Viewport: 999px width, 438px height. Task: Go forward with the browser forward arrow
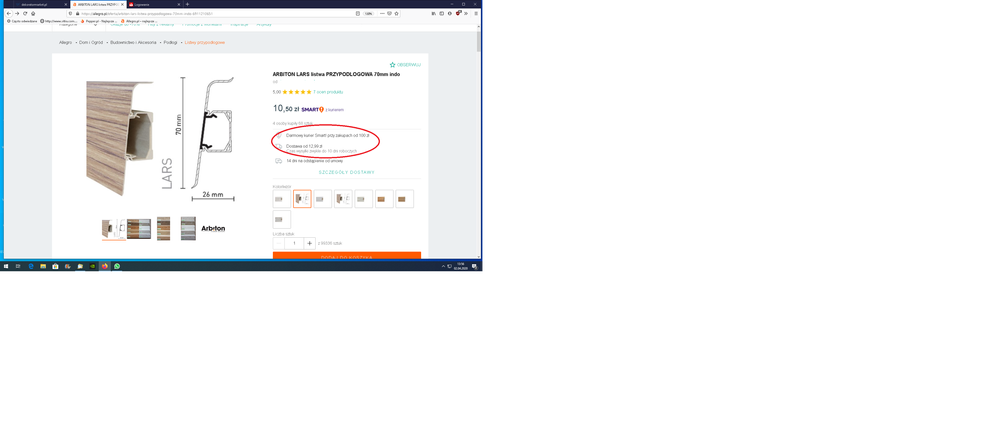(17, 13)
